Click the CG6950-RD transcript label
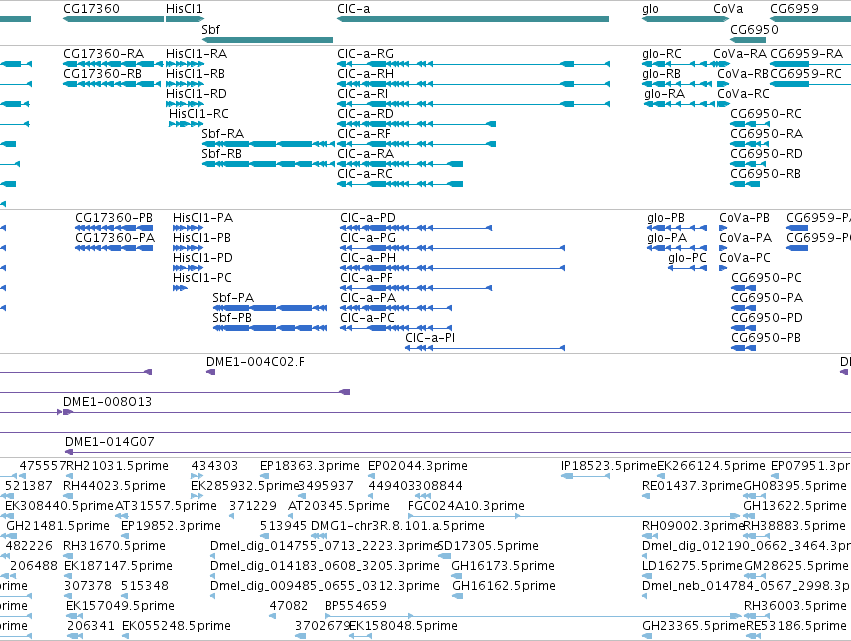The width and height of the screenshot is (851, 641). 766,154
